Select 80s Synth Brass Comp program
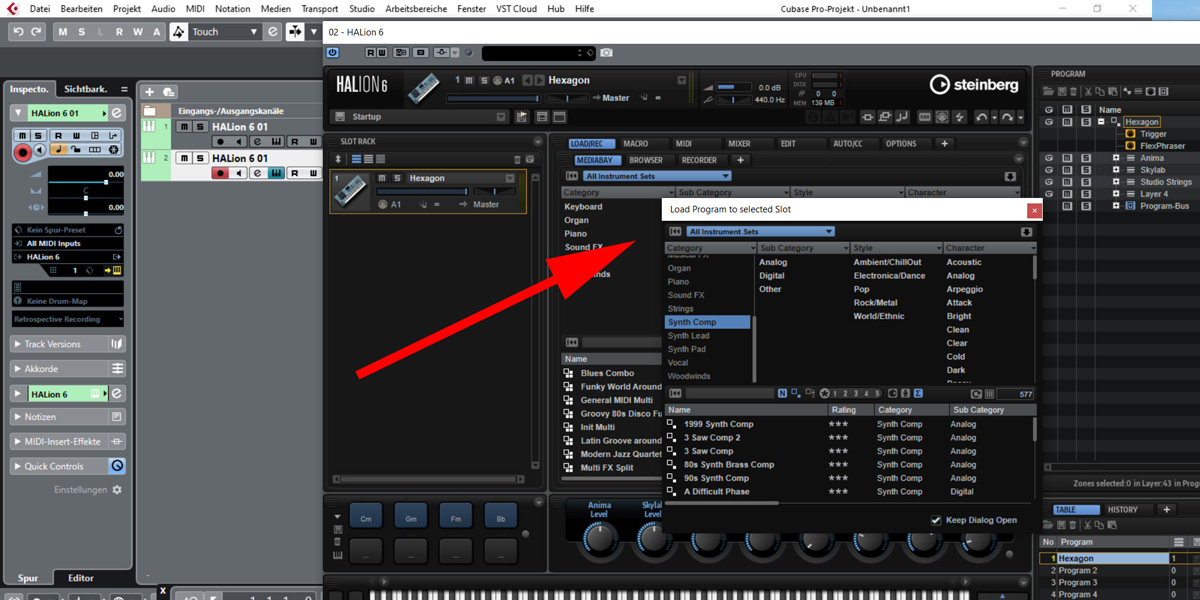 (x=729, y=465)
